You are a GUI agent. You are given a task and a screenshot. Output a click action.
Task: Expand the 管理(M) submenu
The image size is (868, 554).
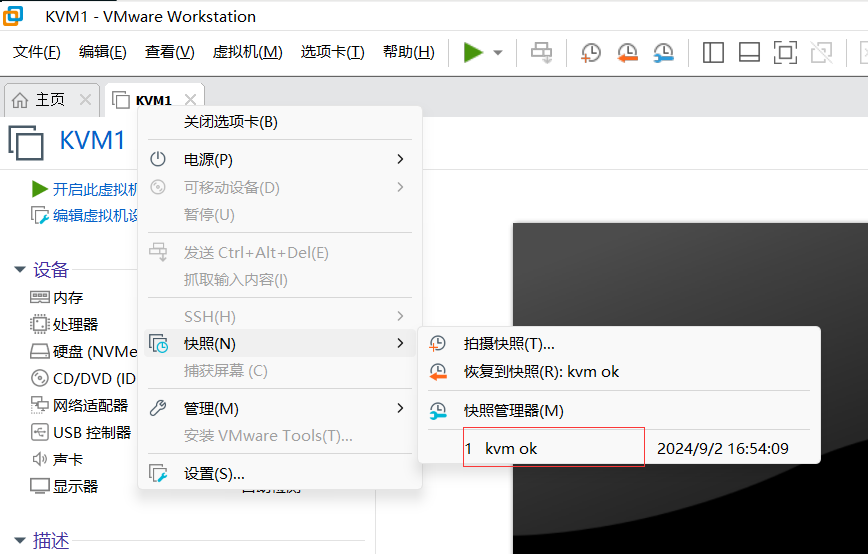point(280,408)
